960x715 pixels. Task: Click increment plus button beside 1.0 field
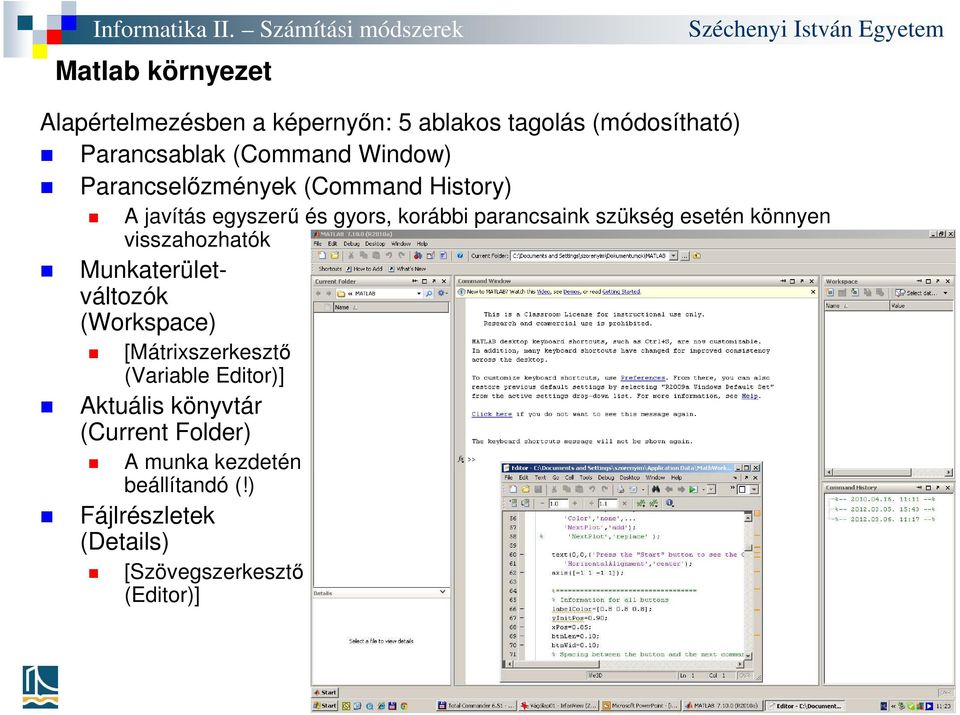coord(575,503)
